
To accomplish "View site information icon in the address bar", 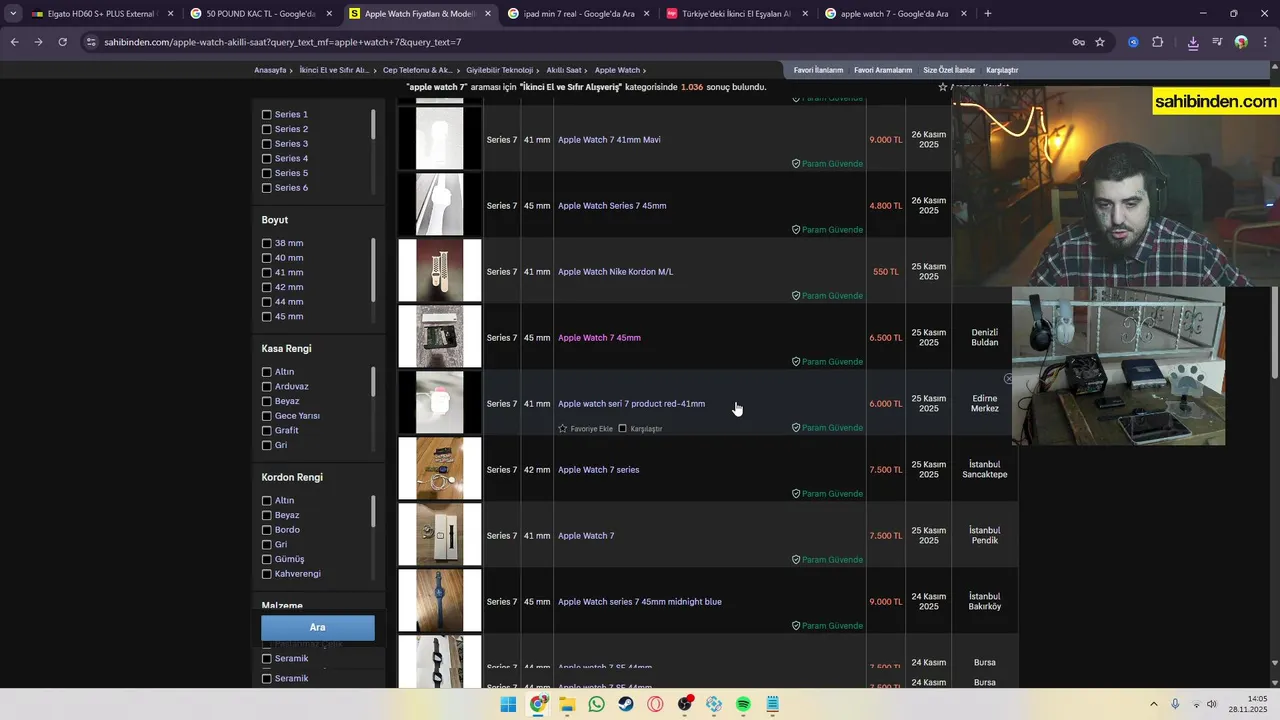I will click(x=91, y=42).
